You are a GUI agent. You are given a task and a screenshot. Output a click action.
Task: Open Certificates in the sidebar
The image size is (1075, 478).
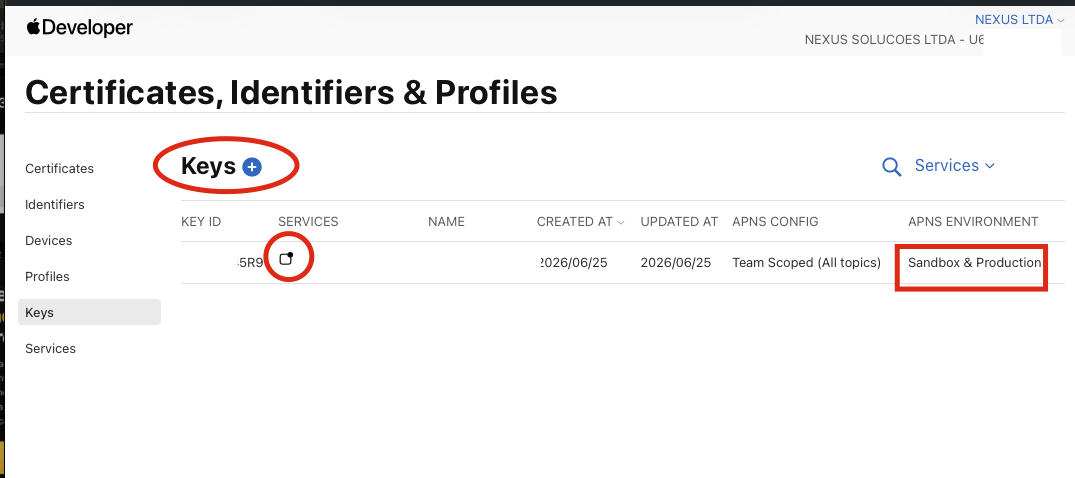[60, 168]
